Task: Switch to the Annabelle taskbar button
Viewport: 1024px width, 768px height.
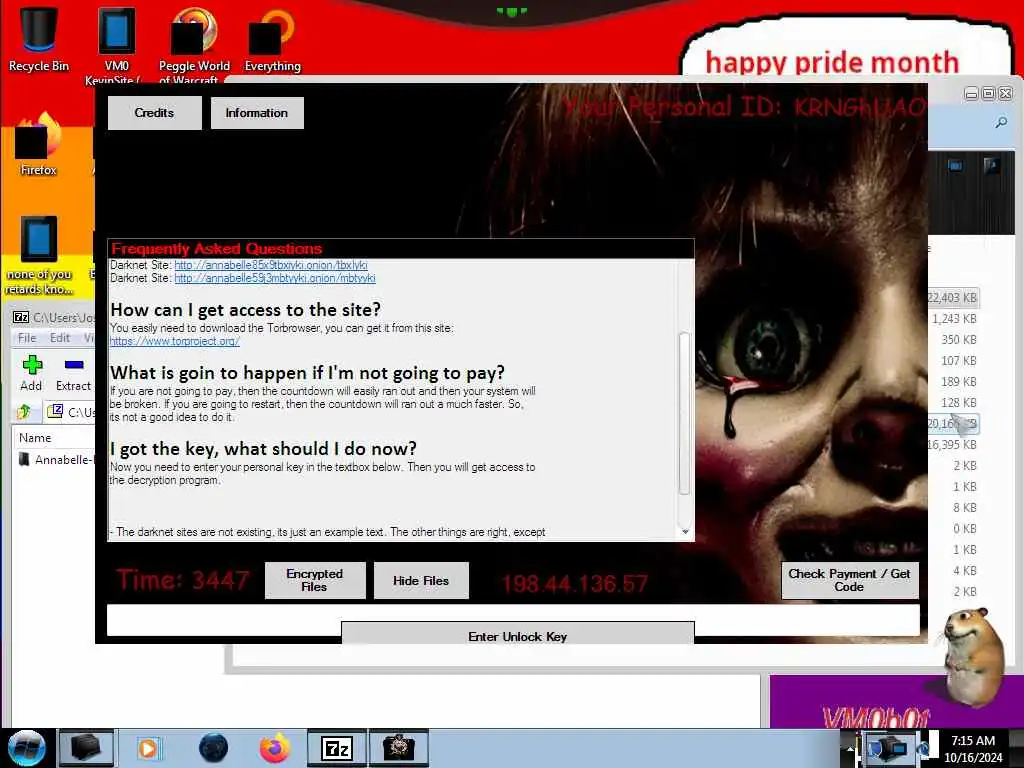Action: coord(399,748)
